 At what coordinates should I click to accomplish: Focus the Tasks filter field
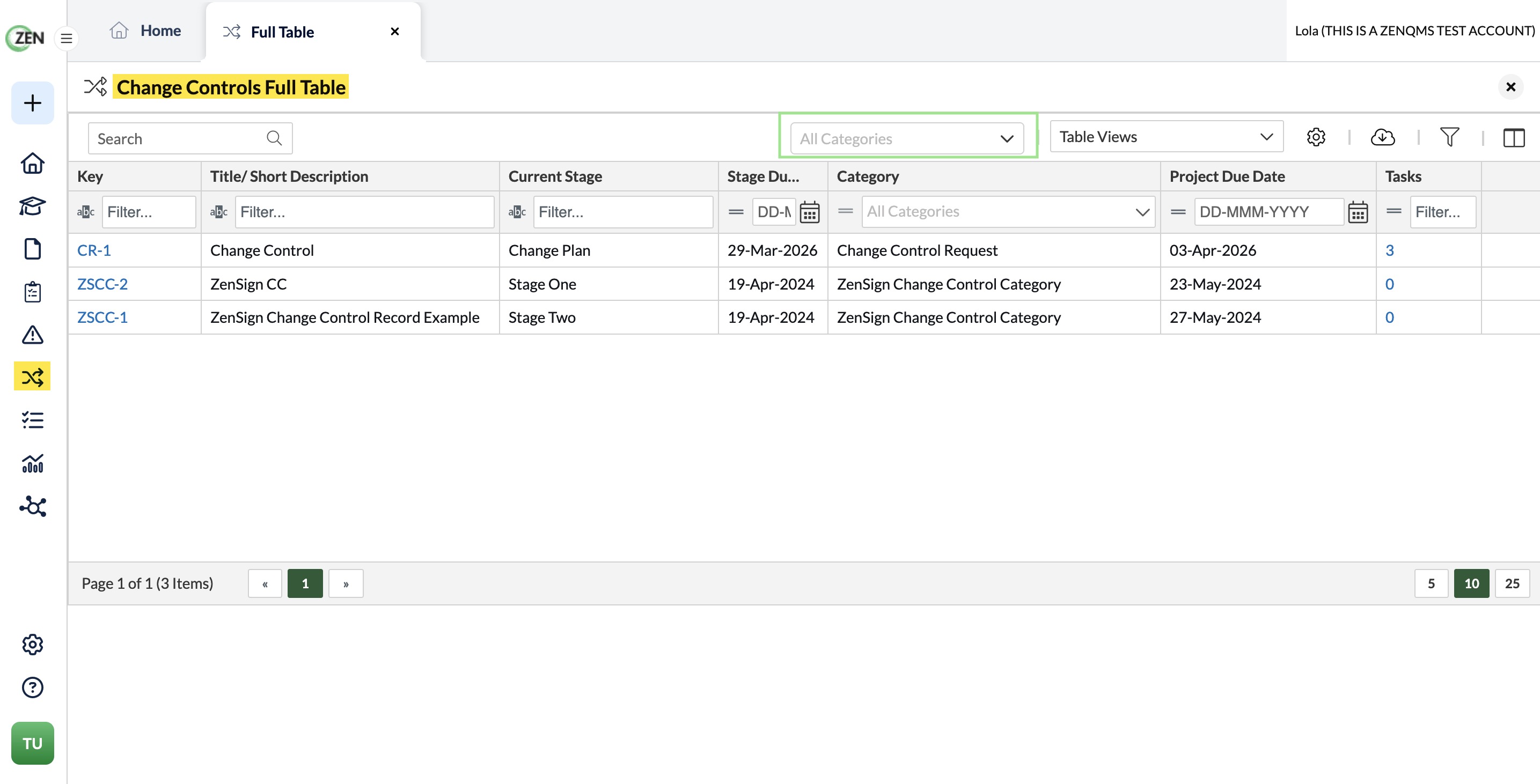(1443, 211)
